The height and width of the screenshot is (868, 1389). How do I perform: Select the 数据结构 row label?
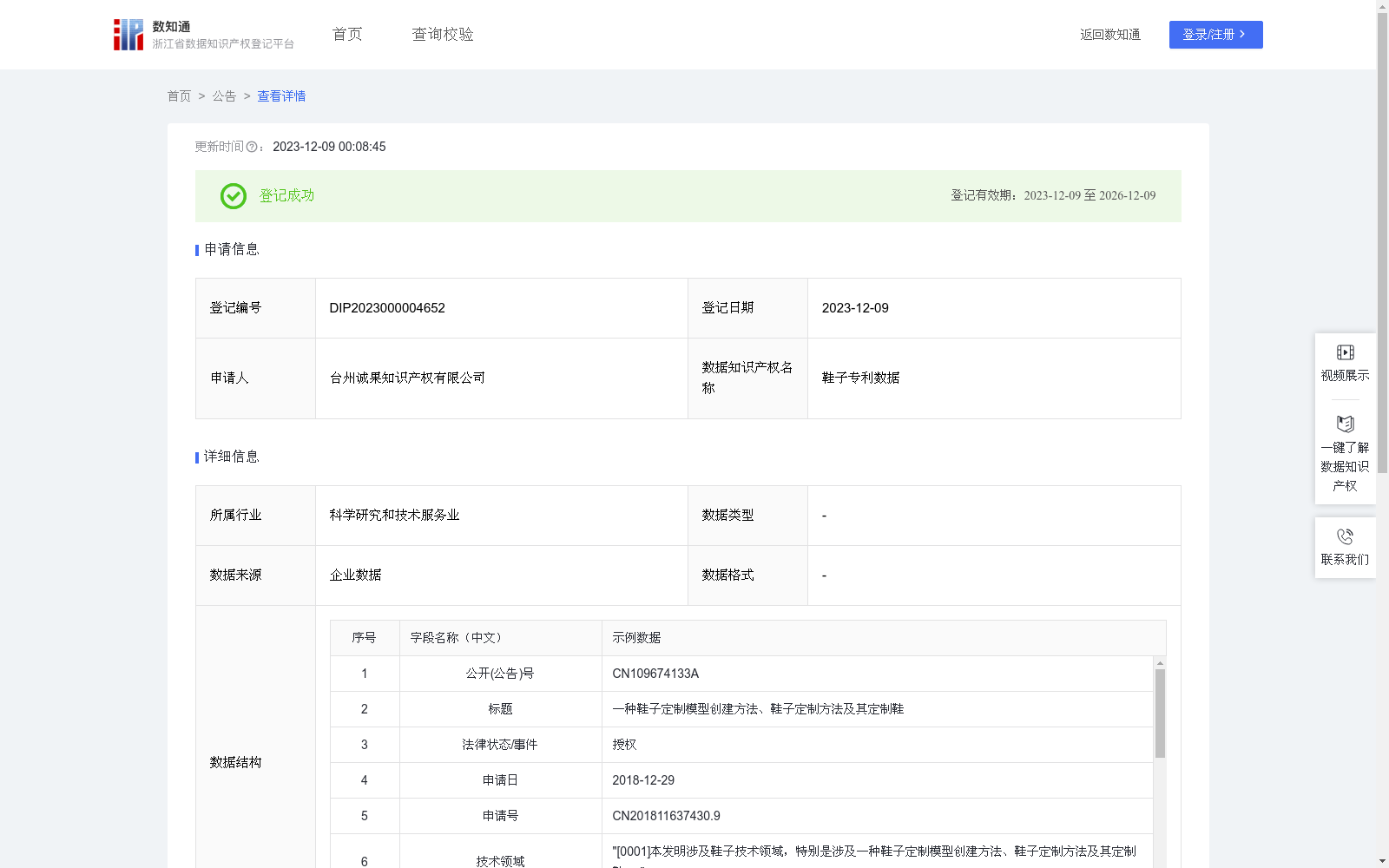[x=235, y=762]
